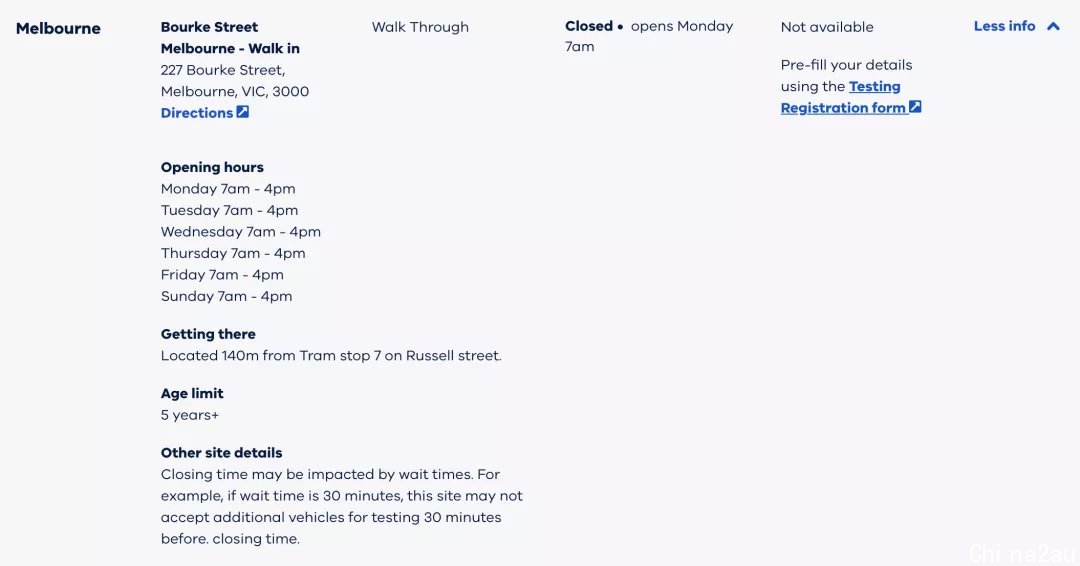
Task: Select the 227 Bourke Street address text
Action: pos(235,81)
